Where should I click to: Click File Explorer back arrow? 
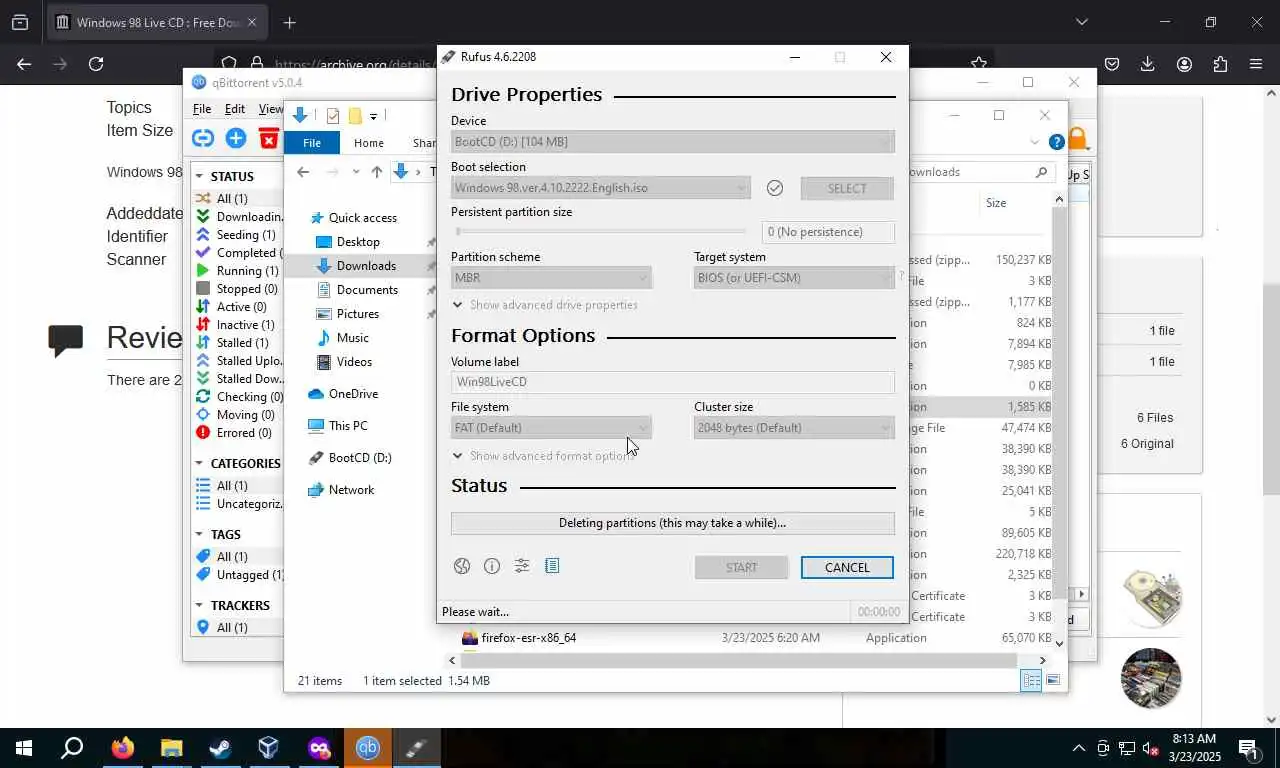[303, 172]
